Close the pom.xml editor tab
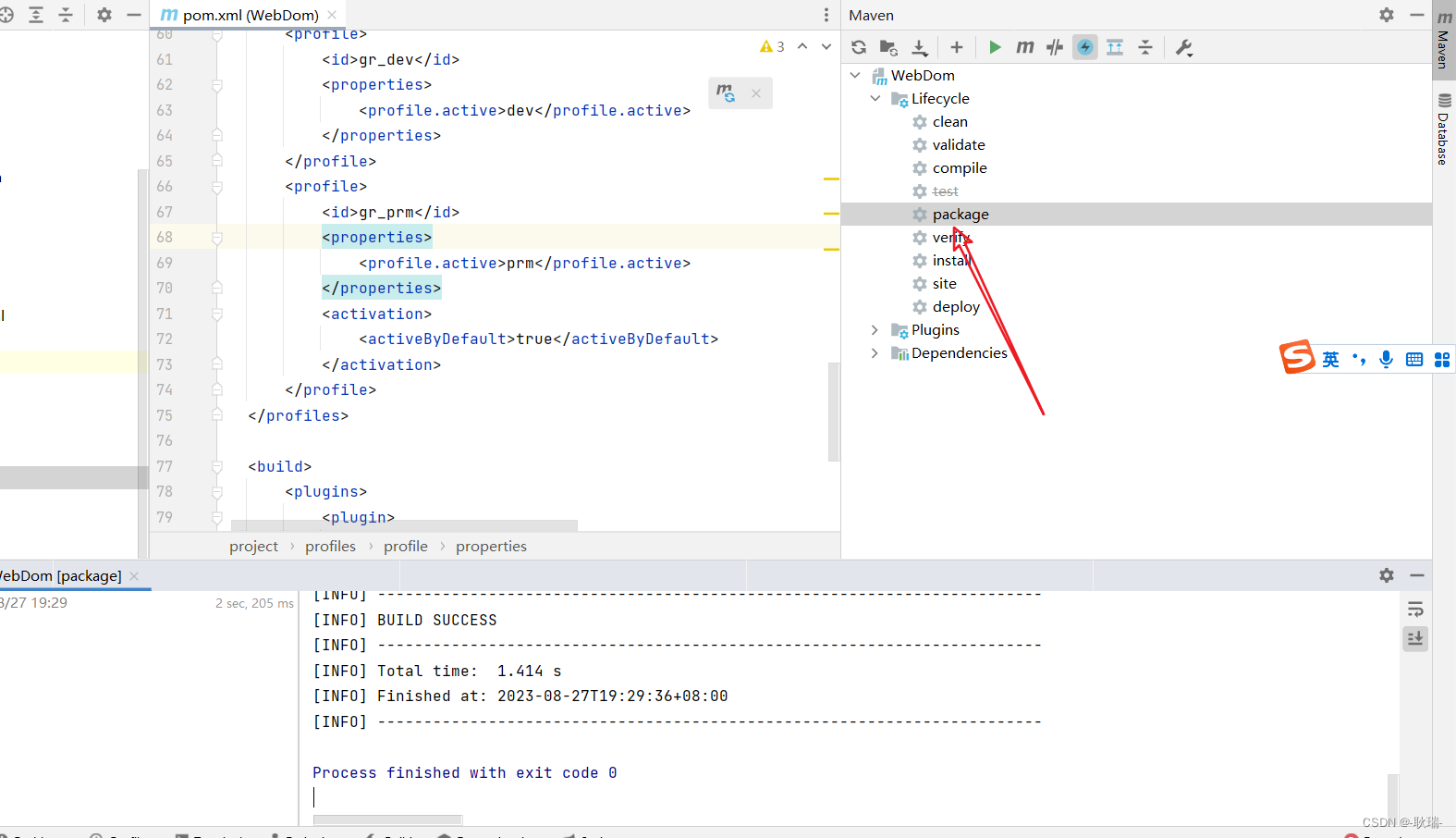Image resolution: width=1456 pixels, height=838 pixels. coord(332,15)
